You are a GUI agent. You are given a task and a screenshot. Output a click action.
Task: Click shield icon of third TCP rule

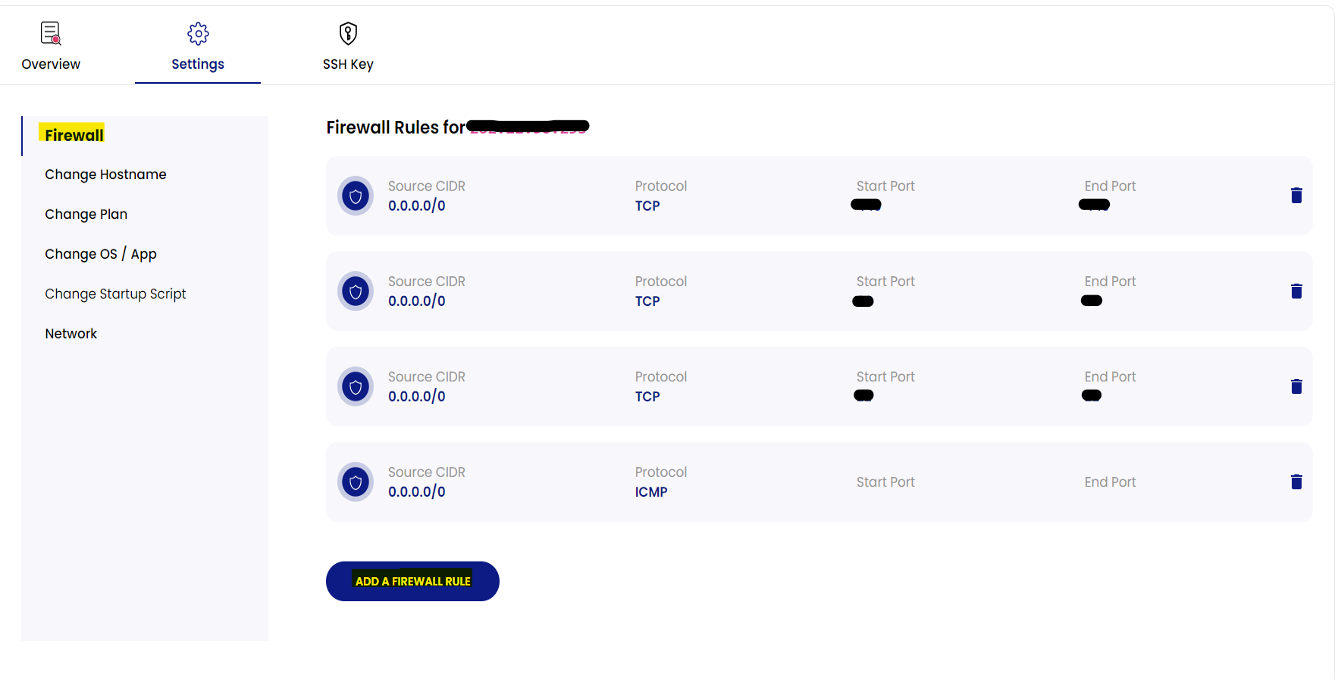(355, 387)
